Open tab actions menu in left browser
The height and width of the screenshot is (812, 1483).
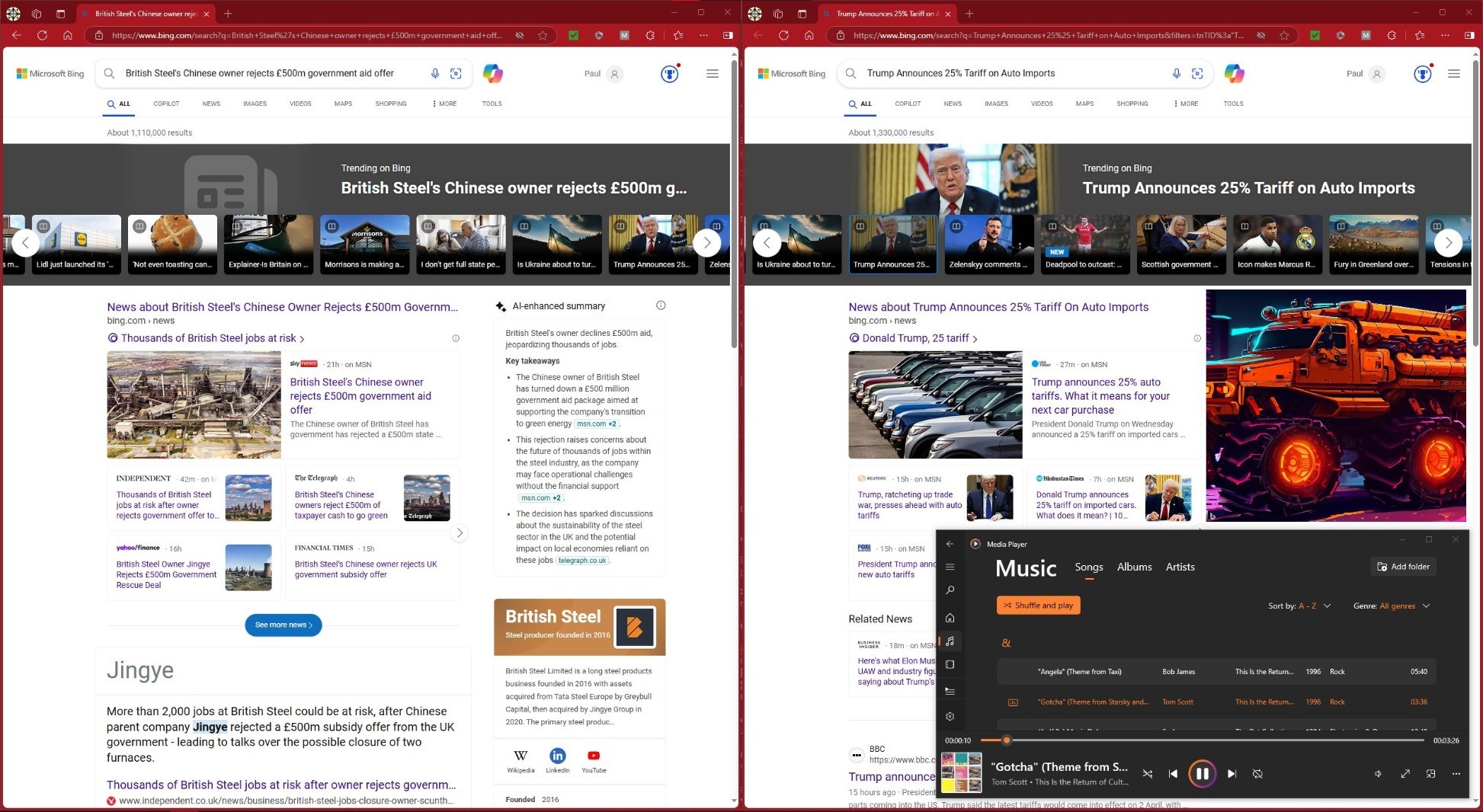pyautogui.click(x=60, y=14)
